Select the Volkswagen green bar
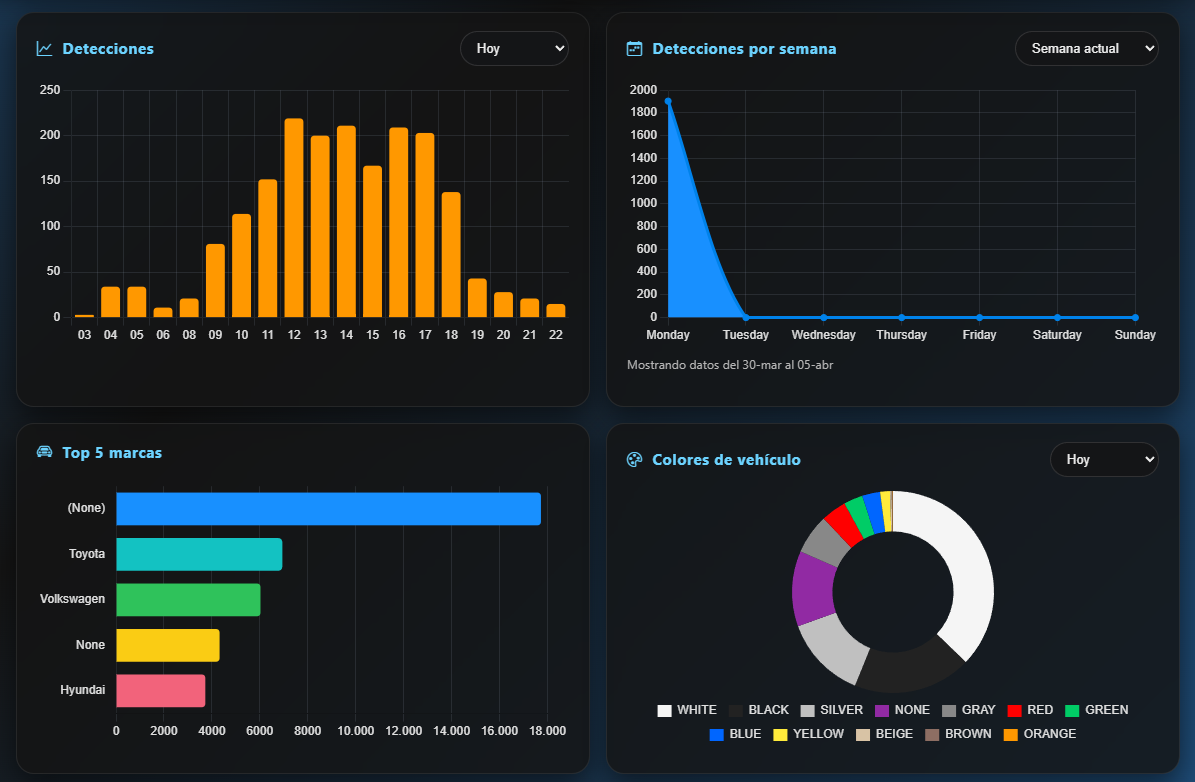This screenshot has width=1195, height=782. tap(188, 600)
